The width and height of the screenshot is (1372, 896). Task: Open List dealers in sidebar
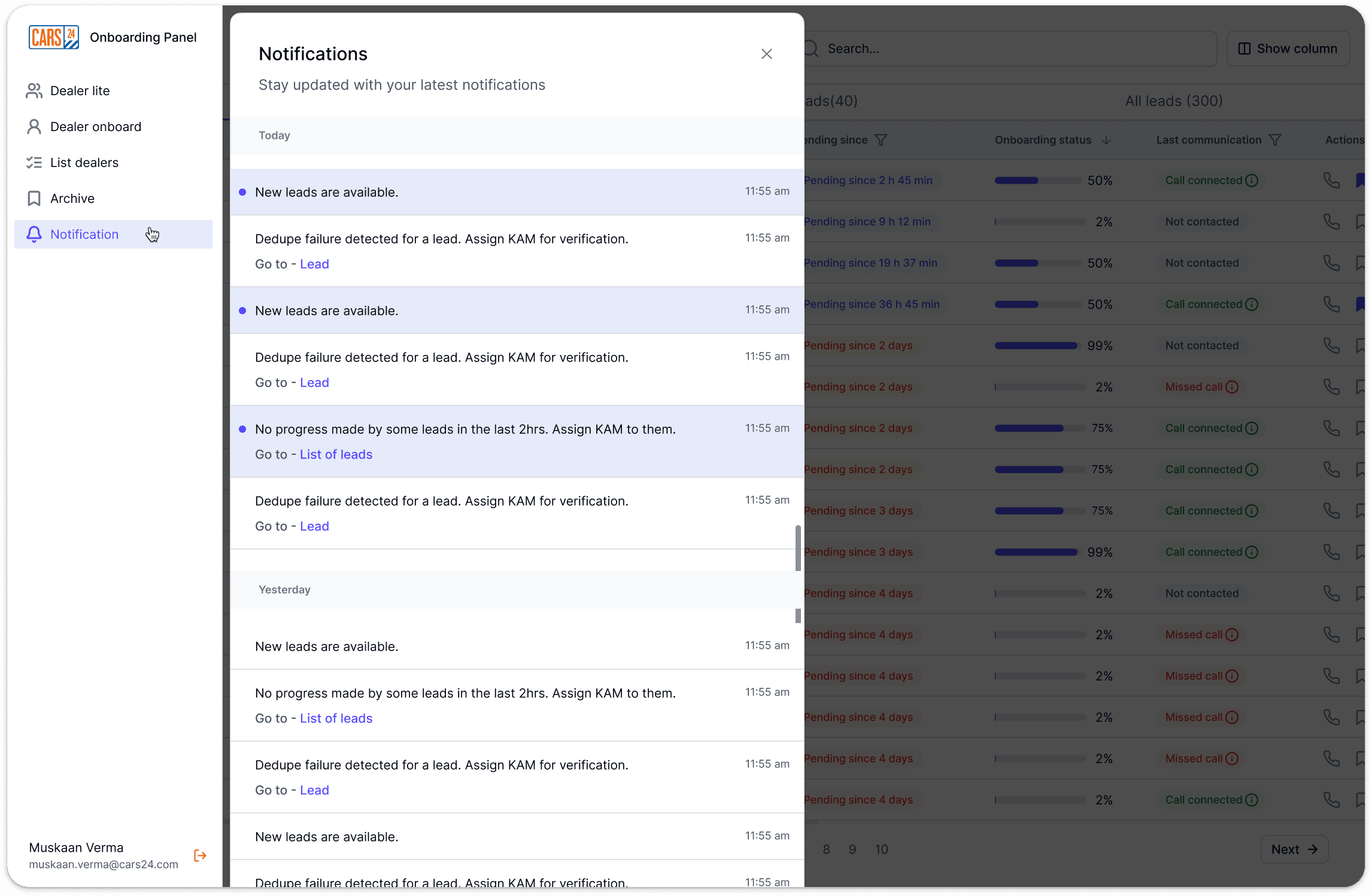[x=113, y=163]
